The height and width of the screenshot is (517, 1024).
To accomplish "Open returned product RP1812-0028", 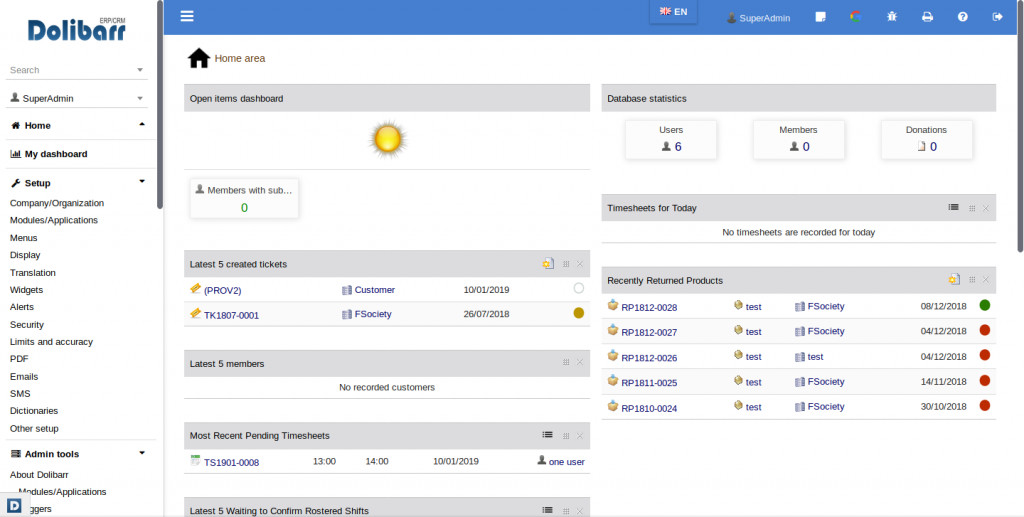I will pyautogui.click(x=649, y=307).
